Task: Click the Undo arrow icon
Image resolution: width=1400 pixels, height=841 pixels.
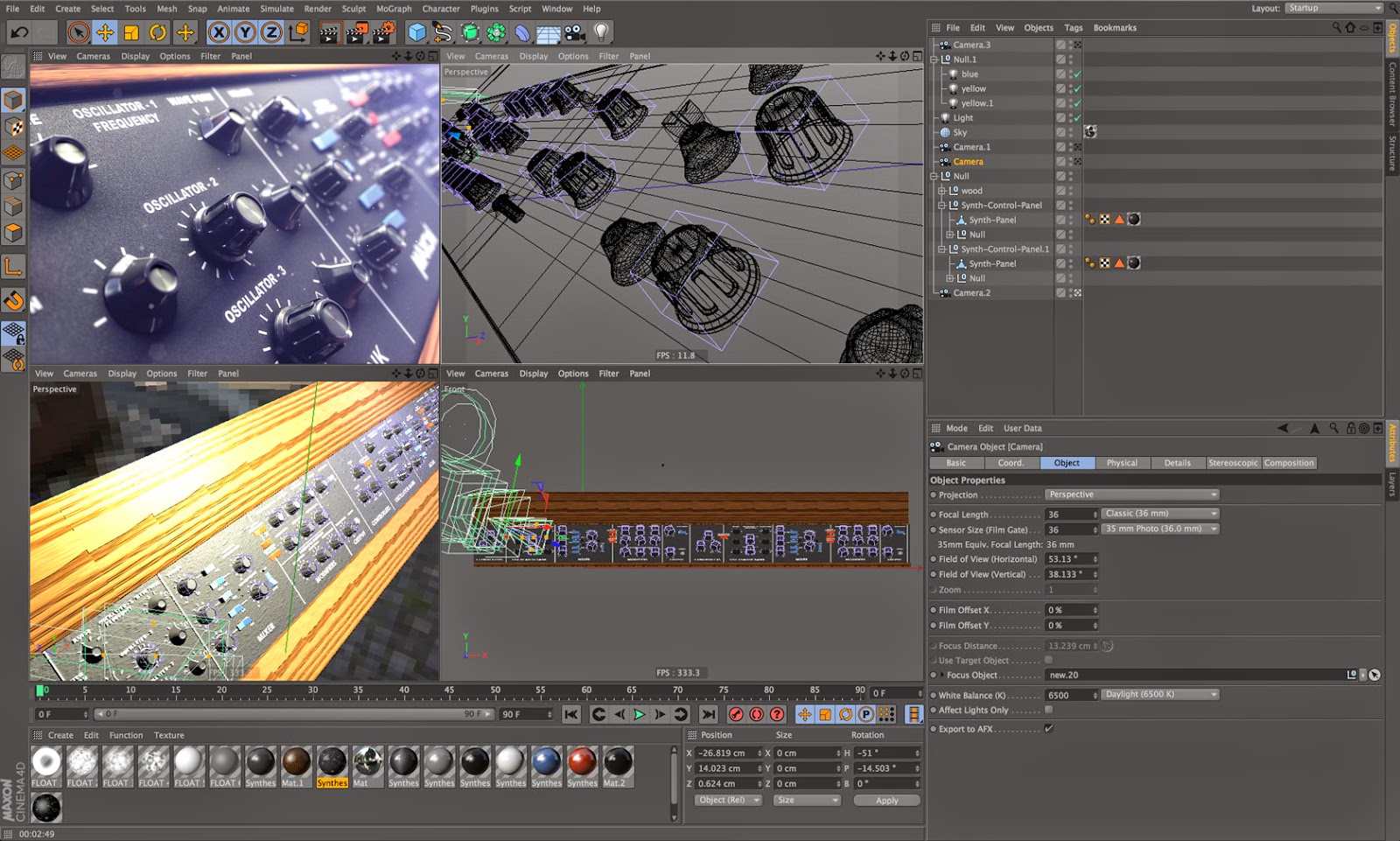Action: pos(19,33)
